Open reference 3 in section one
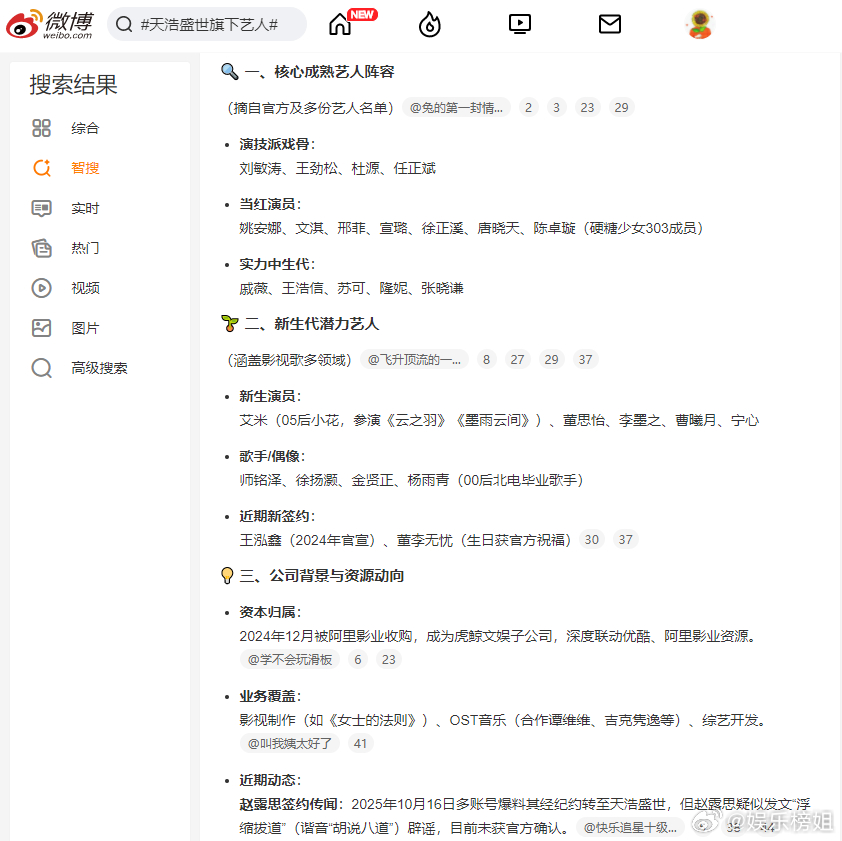842x841 pixels. point(556,107)
